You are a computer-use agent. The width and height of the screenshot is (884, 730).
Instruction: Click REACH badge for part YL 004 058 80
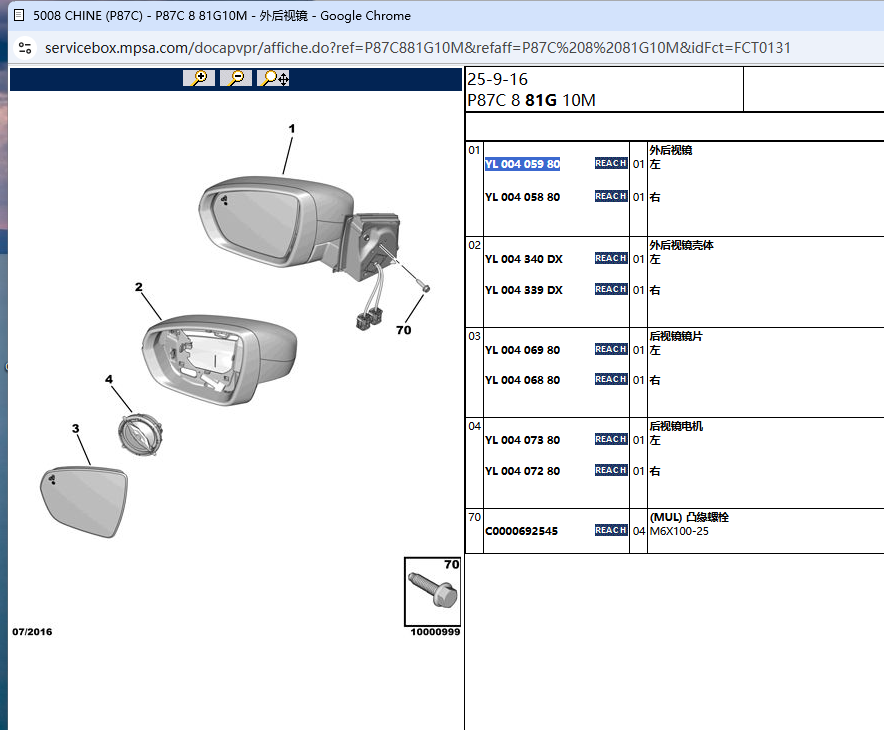pos(610,196)
